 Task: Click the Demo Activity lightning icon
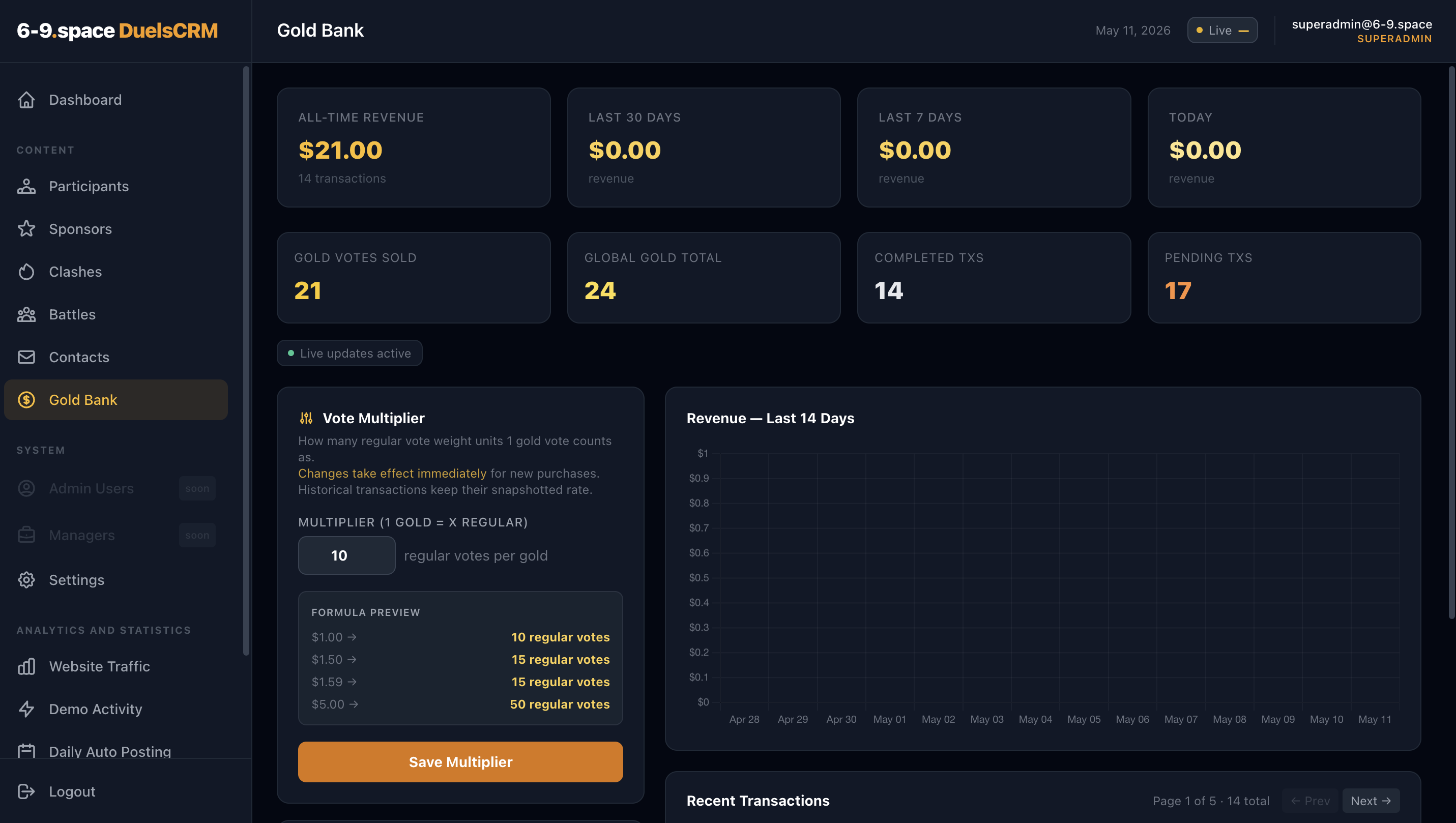tap(26, 709)
